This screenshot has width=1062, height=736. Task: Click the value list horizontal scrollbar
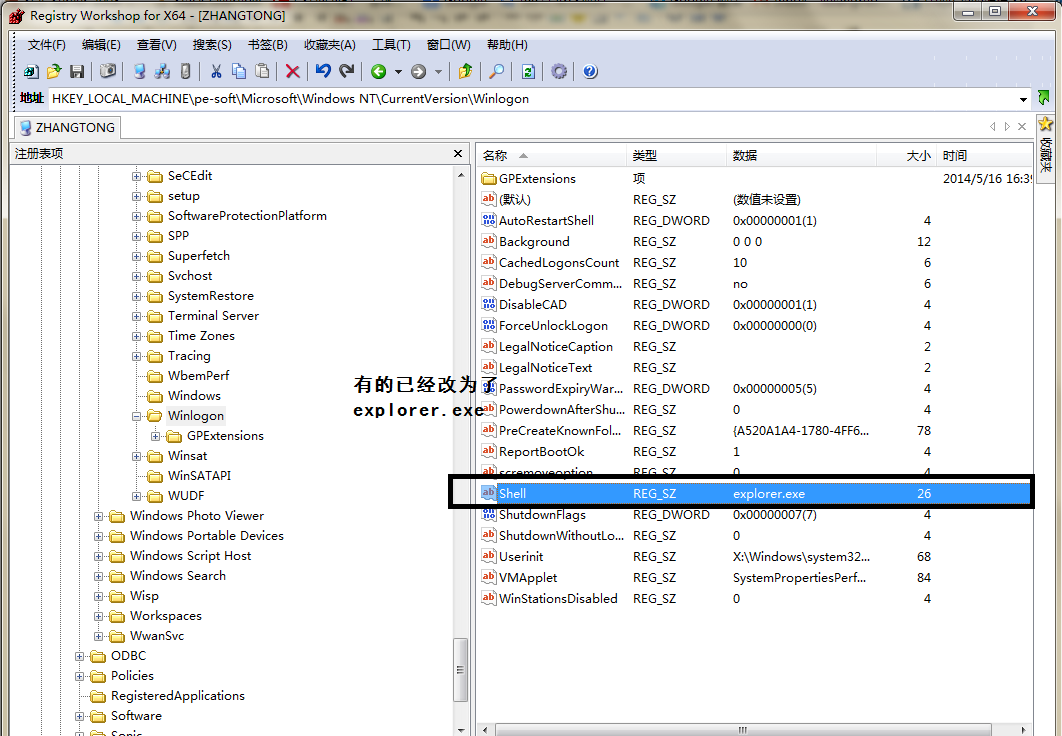point(743,730)
